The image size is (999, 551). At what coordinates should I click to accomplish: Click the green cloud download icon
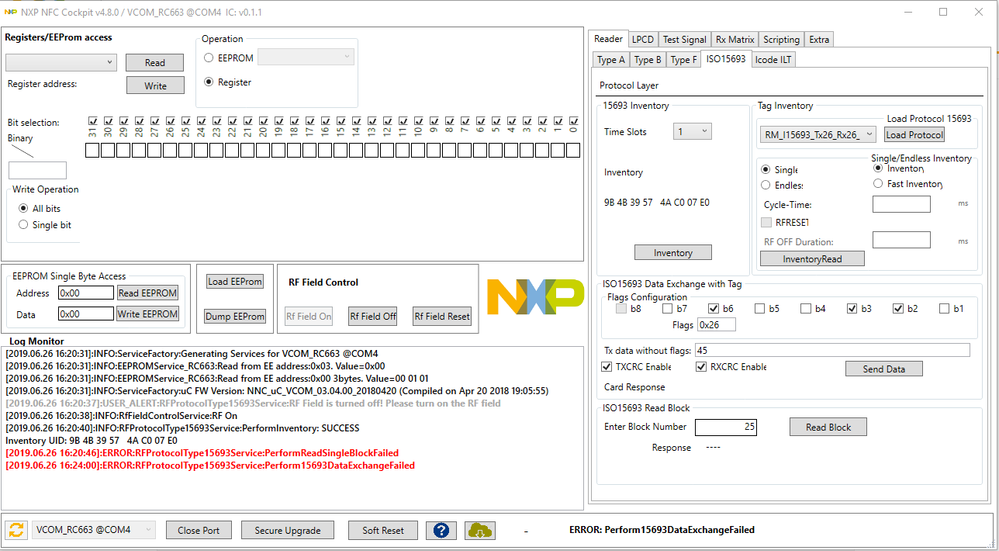click(x=478, y=530)
